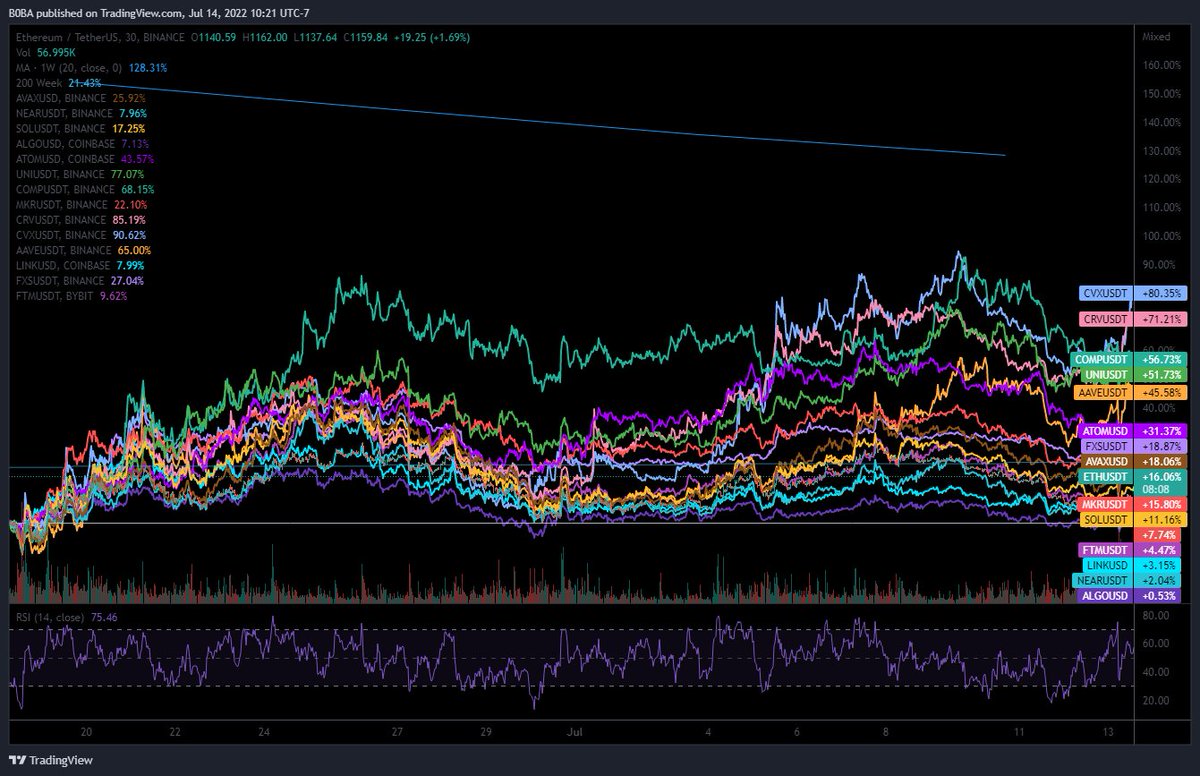Click AVAXUSD, BINANCE 25.92% in the legend
Screen dimensions: 1200x776
[81, 98]
